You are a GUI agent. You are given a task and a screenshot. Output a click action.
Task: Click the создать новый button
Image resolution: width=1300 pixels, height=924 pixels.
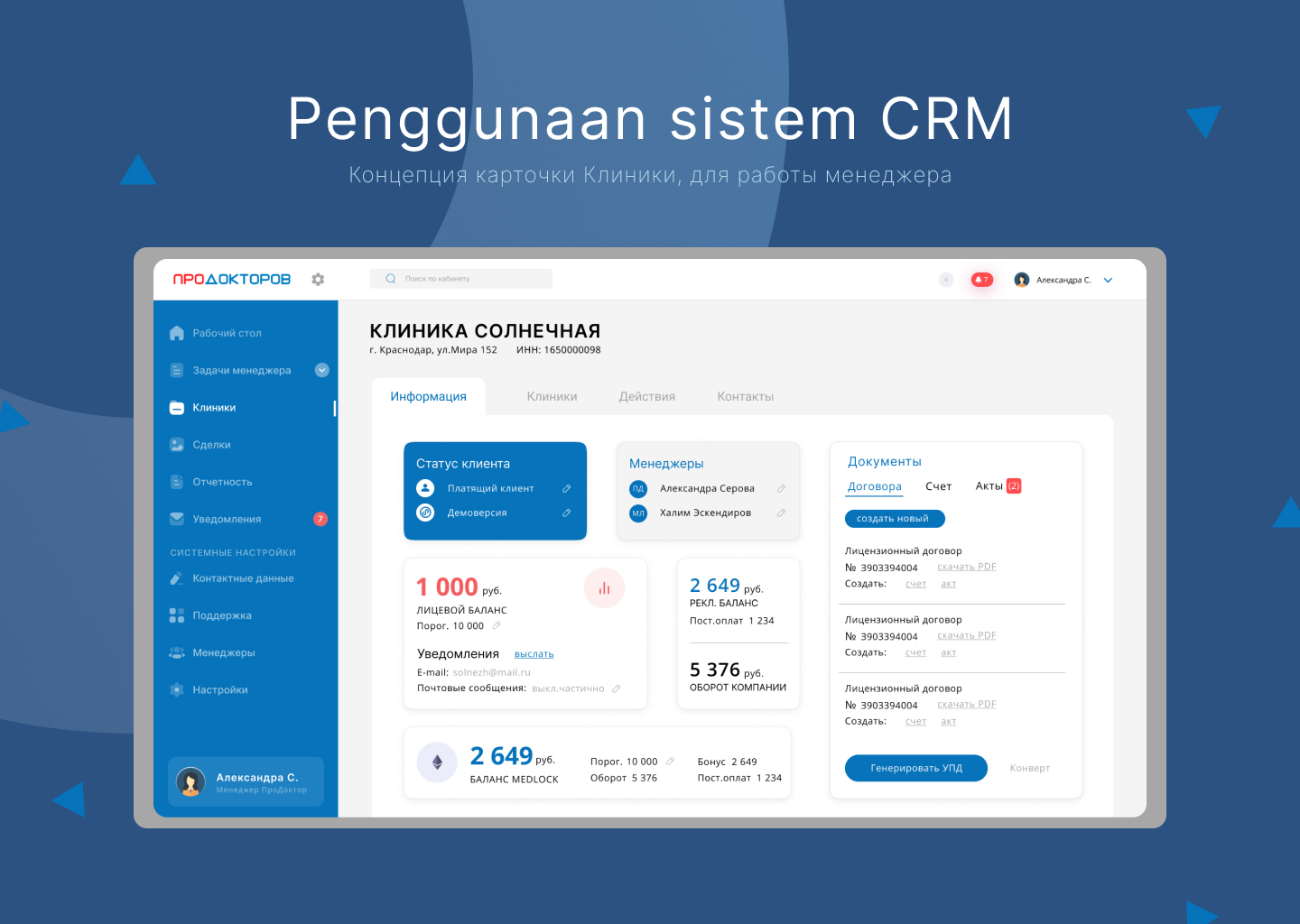click(895, 519)
